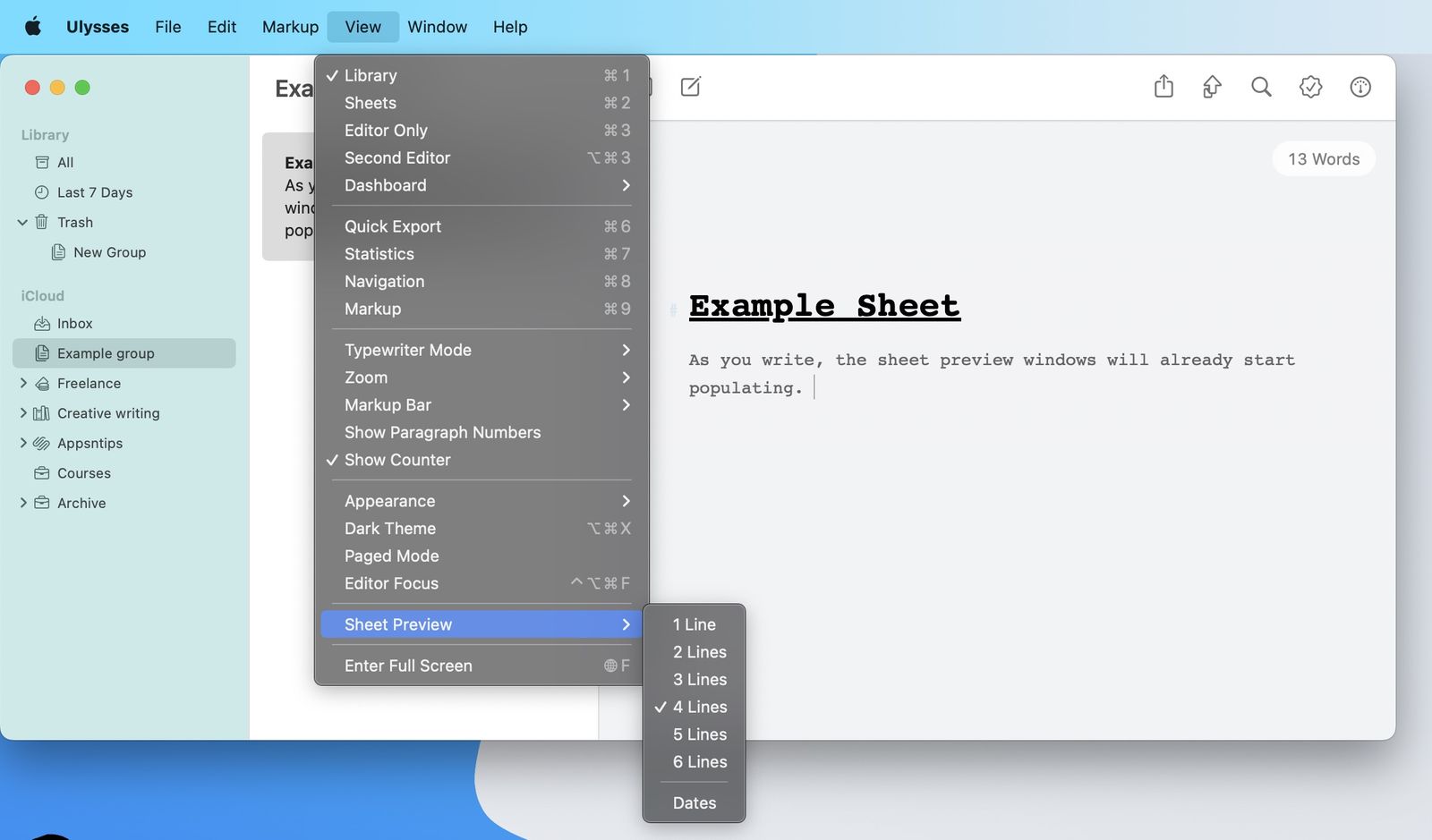Expand the Freelance group in the sidebar
Screen dimensions: 1432x840
coord(23,383)
